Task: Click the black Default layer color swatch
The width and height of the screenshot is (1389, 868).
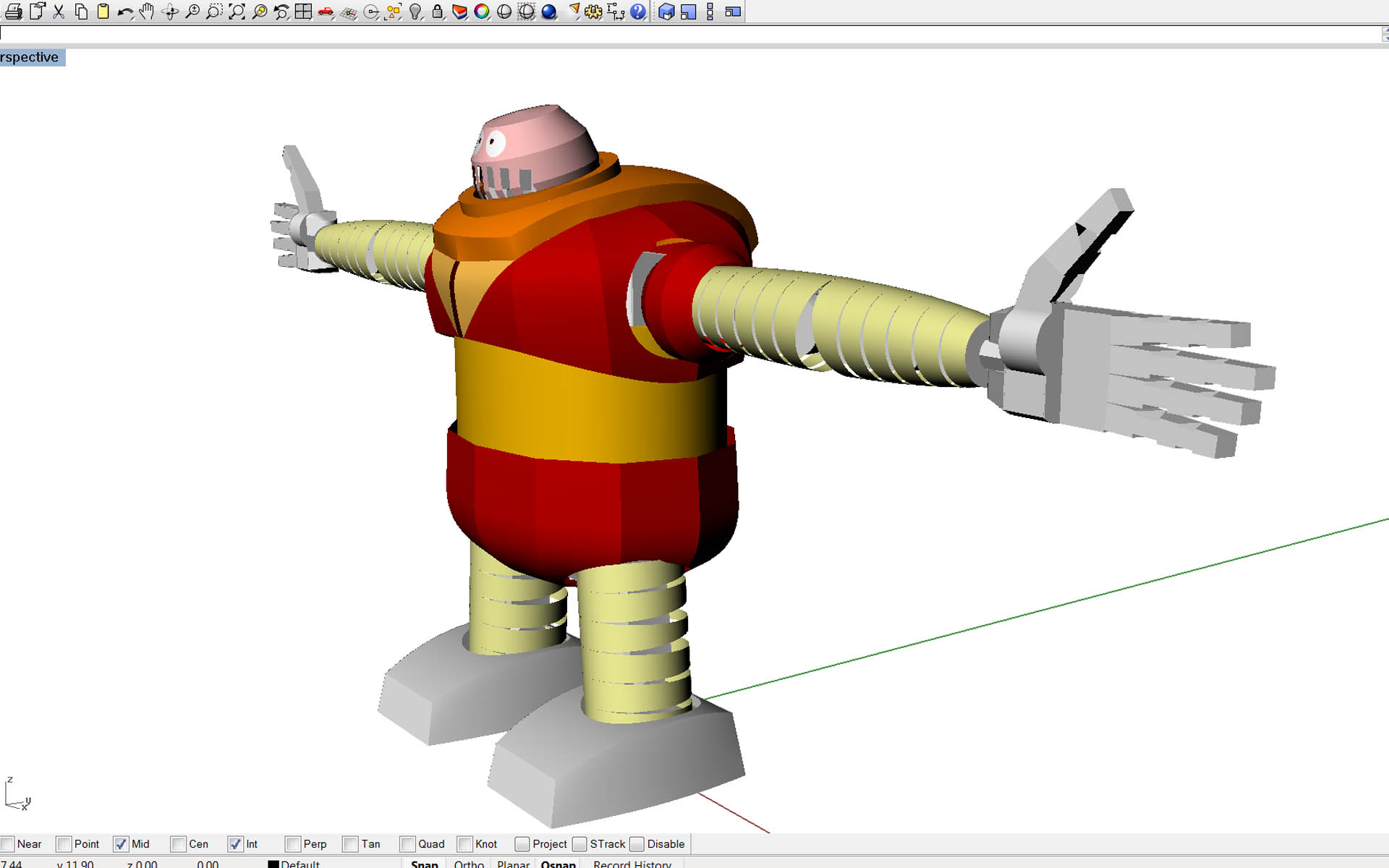Action: (273, 864)
